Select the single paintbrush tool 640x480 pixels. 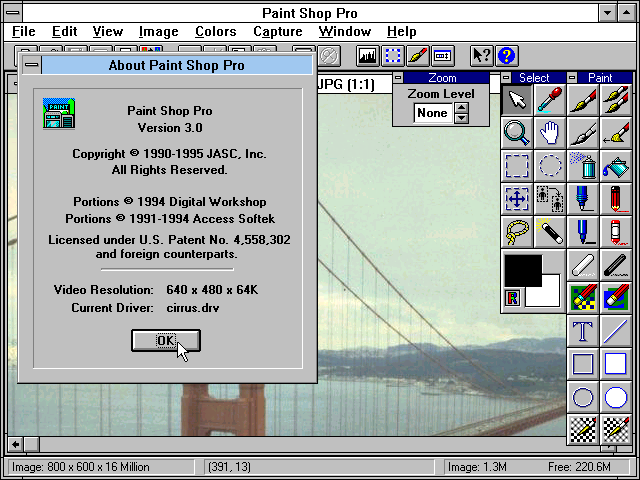[583, 100]
